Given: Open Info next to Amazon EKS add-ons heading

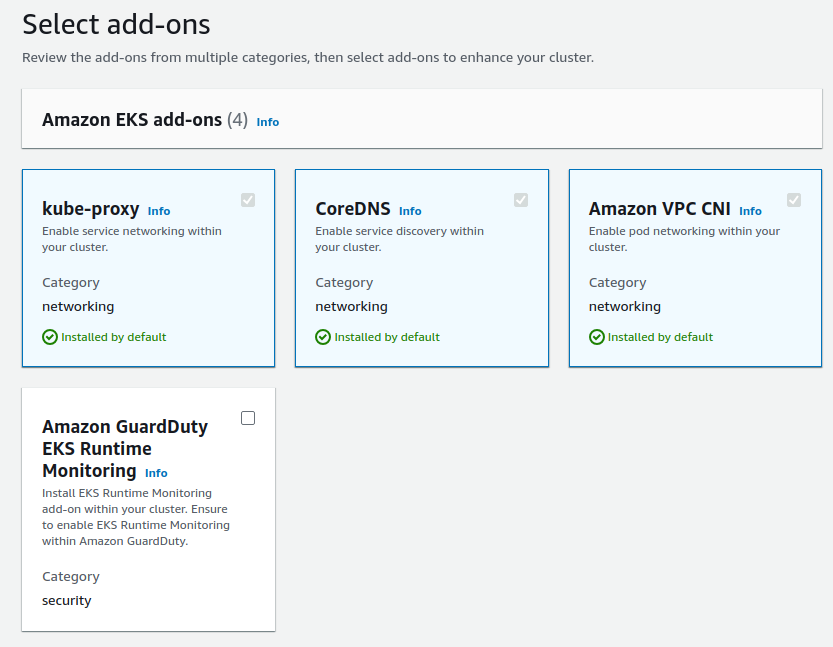Looking at the screenshot, I should pyautogui.click(x=267, y=122).
